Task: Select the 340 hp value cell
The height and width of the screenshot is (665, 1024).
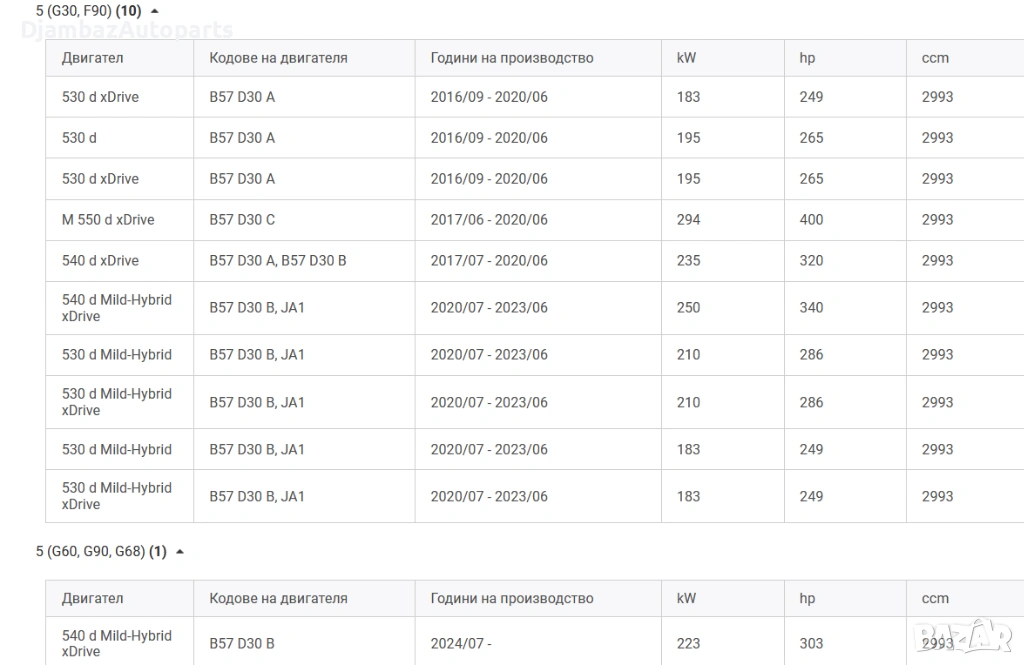Action: point(811,308)
